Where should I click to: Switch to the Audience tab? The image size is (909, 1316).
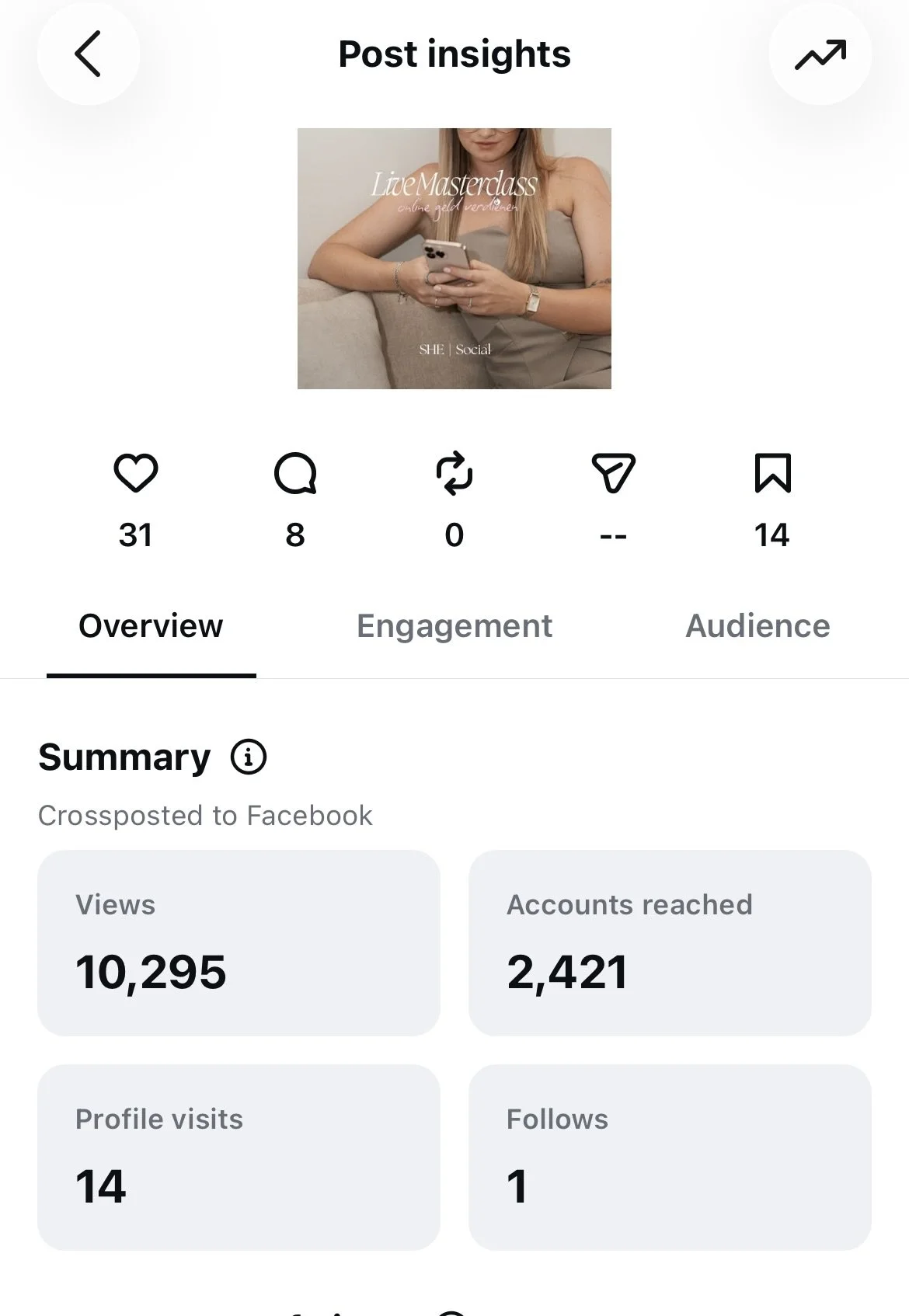point(757,626)
